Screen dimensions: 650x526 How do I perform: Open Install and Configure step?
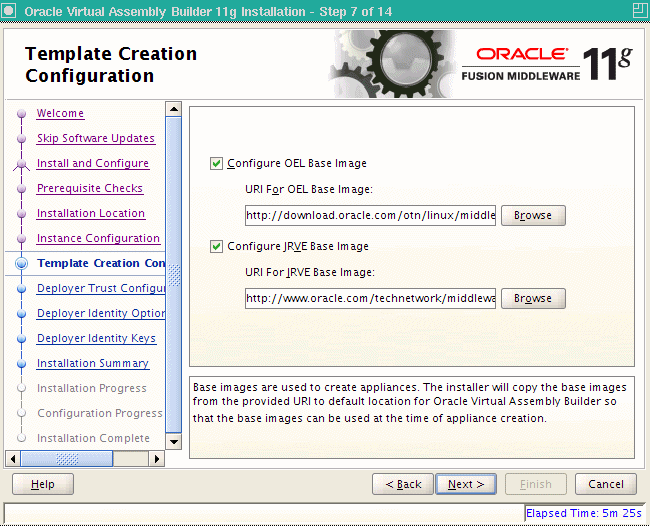pos(93,163)
